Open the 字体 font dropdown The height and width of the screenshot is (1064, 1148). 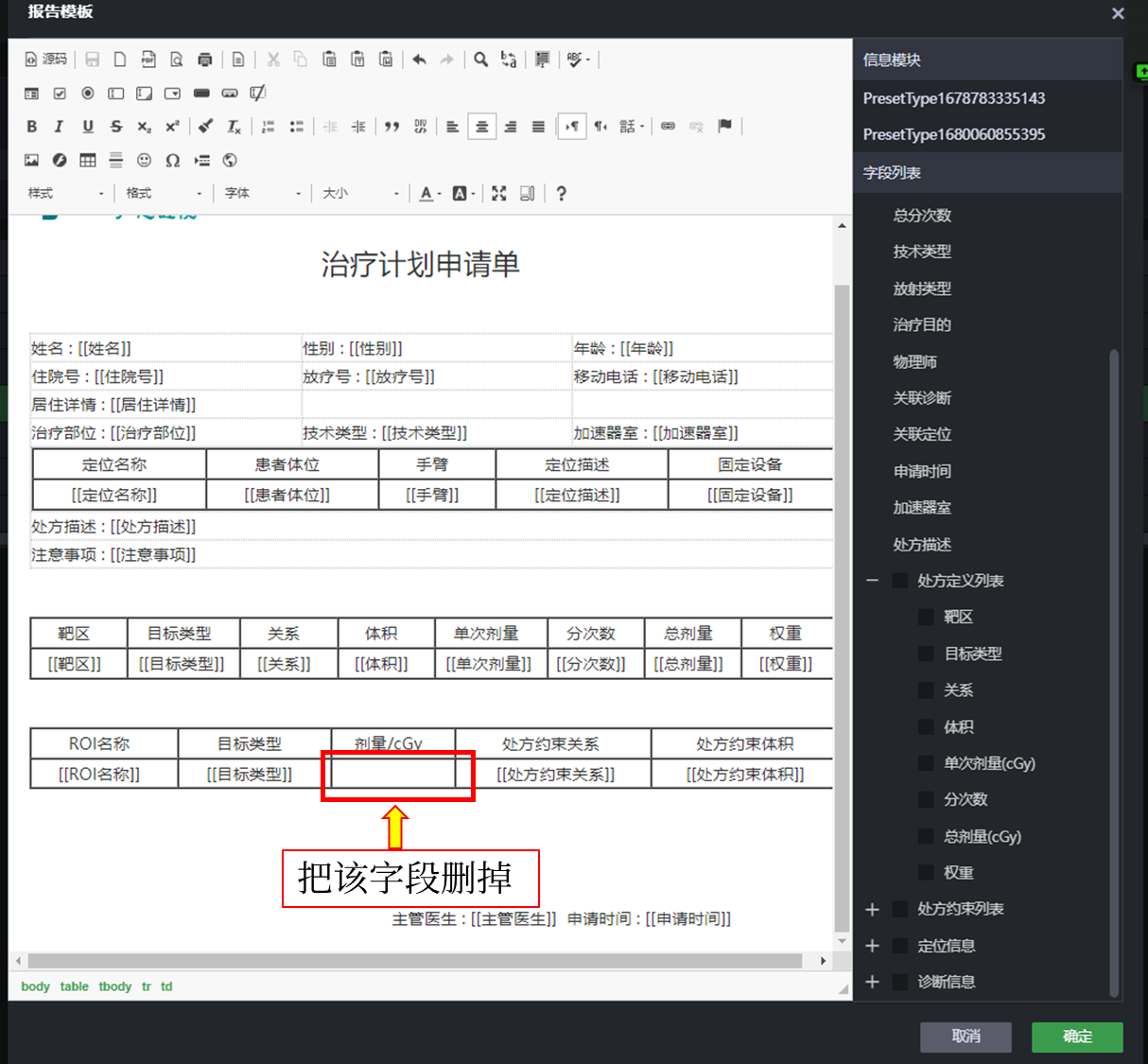click(263, 193)
